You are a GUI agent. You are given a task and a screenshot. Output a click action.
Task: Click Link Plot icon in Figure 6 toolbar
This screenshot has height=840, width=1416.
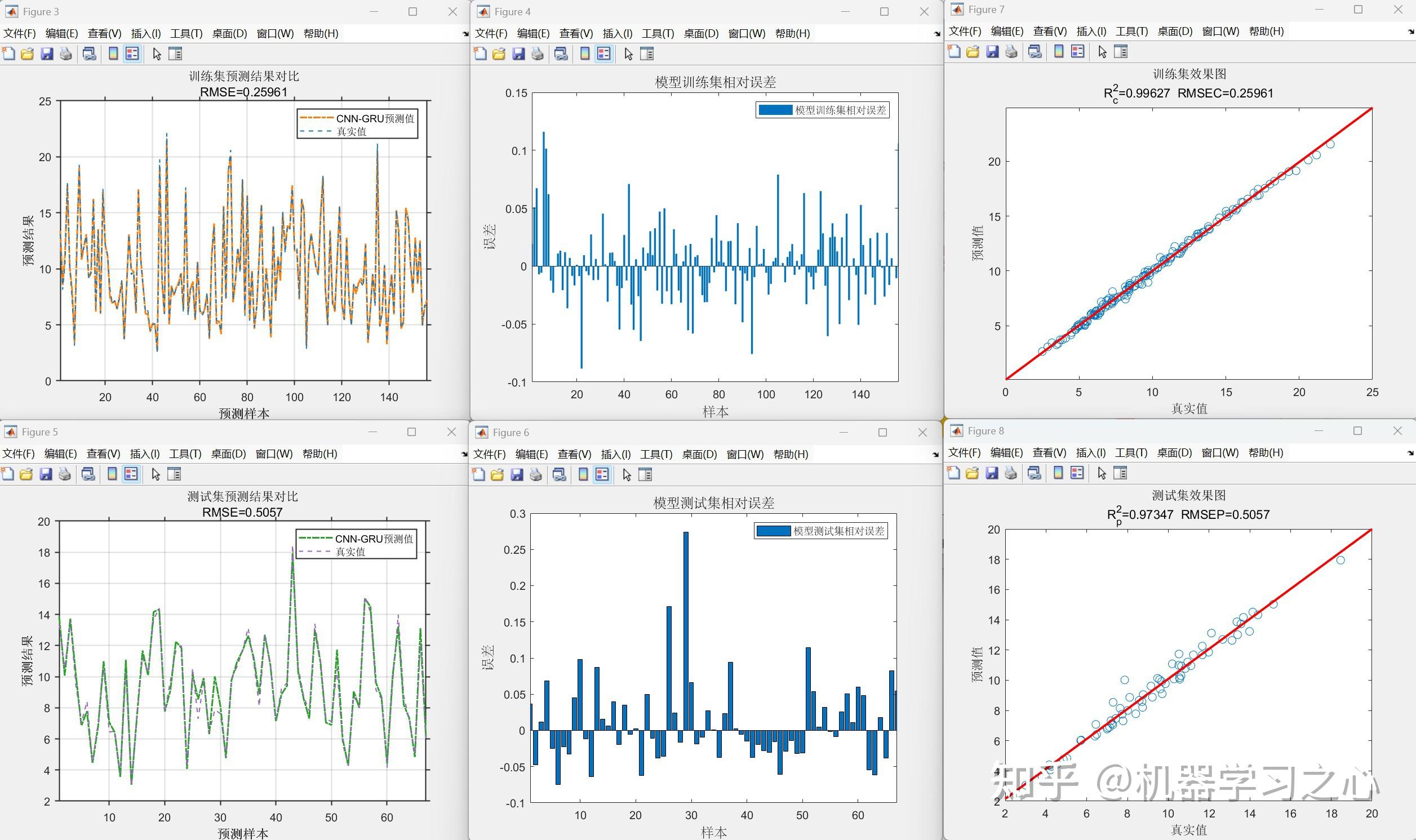pos(559,474)
